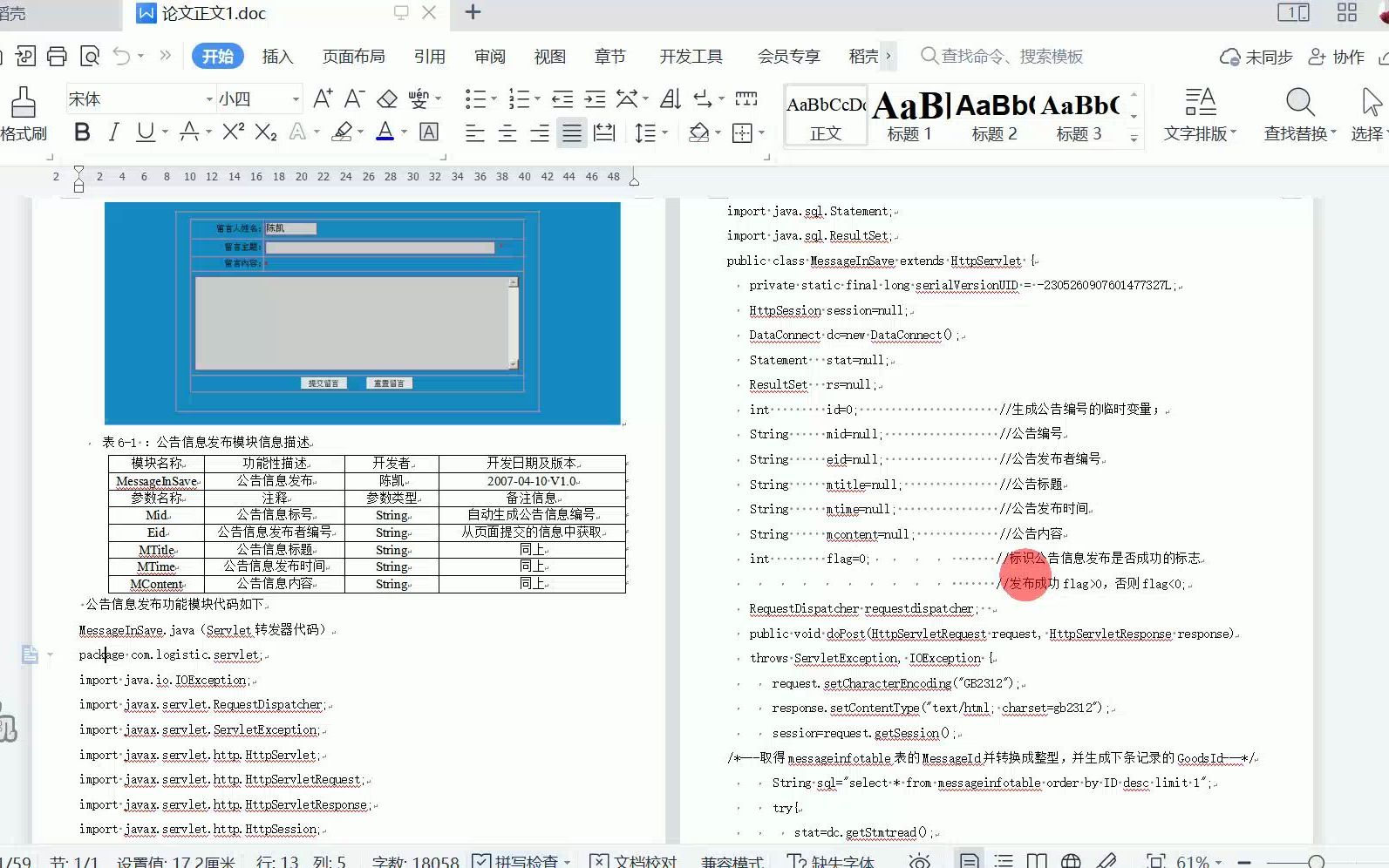The image size is (1389, 868).
Task: Expand the bullet list options arrow
Action: click(x=494, y=99)
